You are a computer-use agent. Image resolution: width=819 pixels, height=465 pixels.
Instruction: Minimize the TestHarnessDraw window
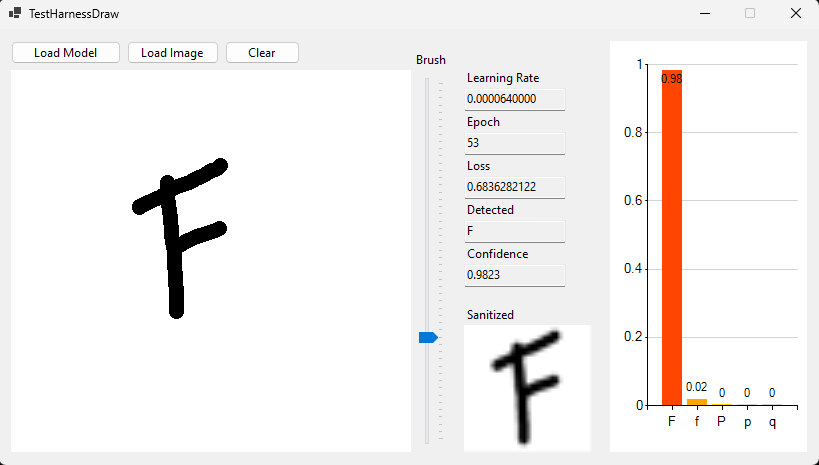[x=705, y=14]
